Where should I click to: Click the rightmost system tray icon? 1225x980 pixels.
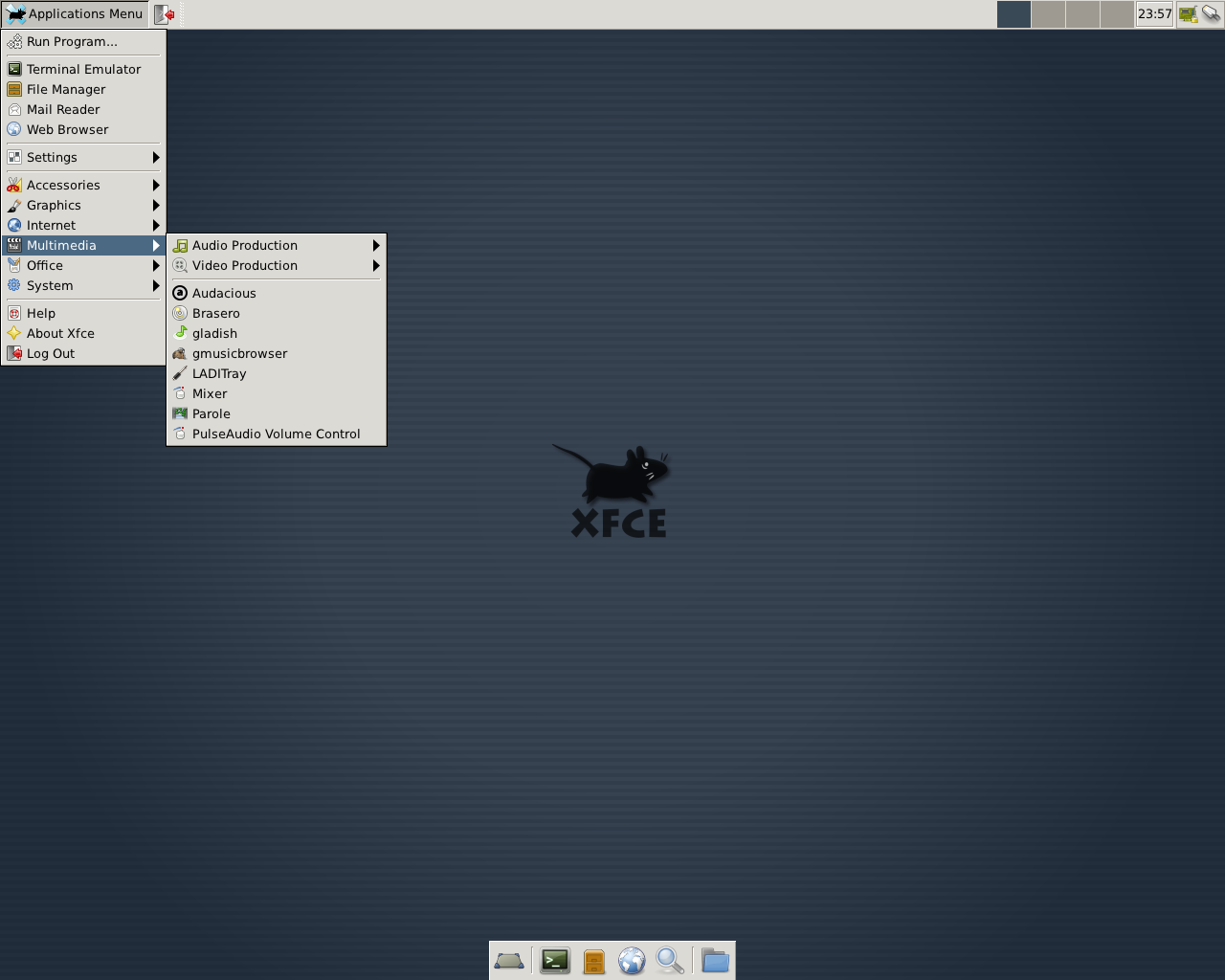click(x=1212, y=14)
